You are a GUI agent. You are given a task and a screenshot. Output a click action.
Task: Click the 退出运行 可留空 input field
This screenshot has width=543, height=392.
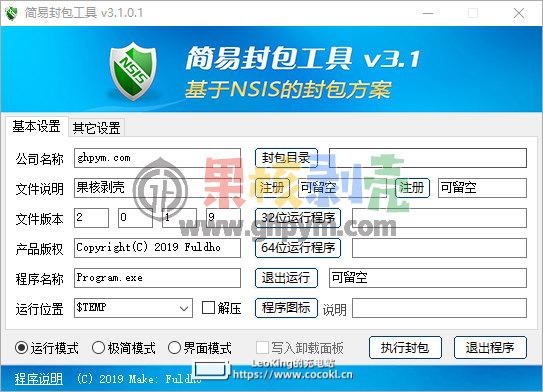coord(428,278)
